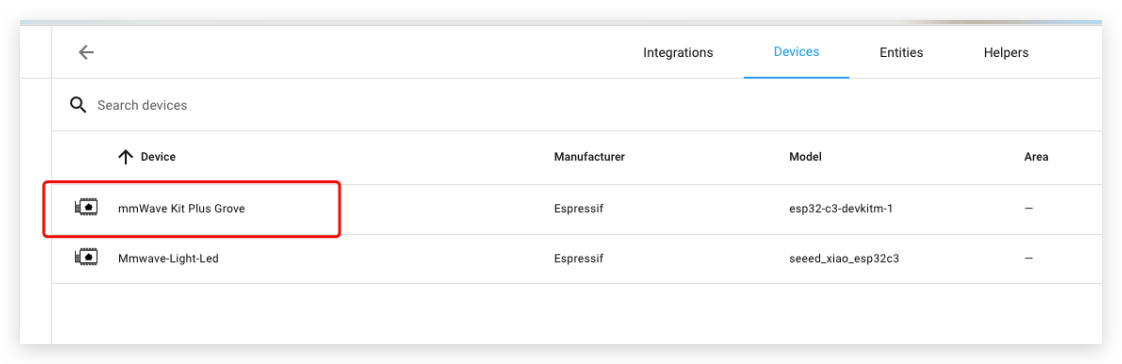Focus the Search devices field

[577, 105]
